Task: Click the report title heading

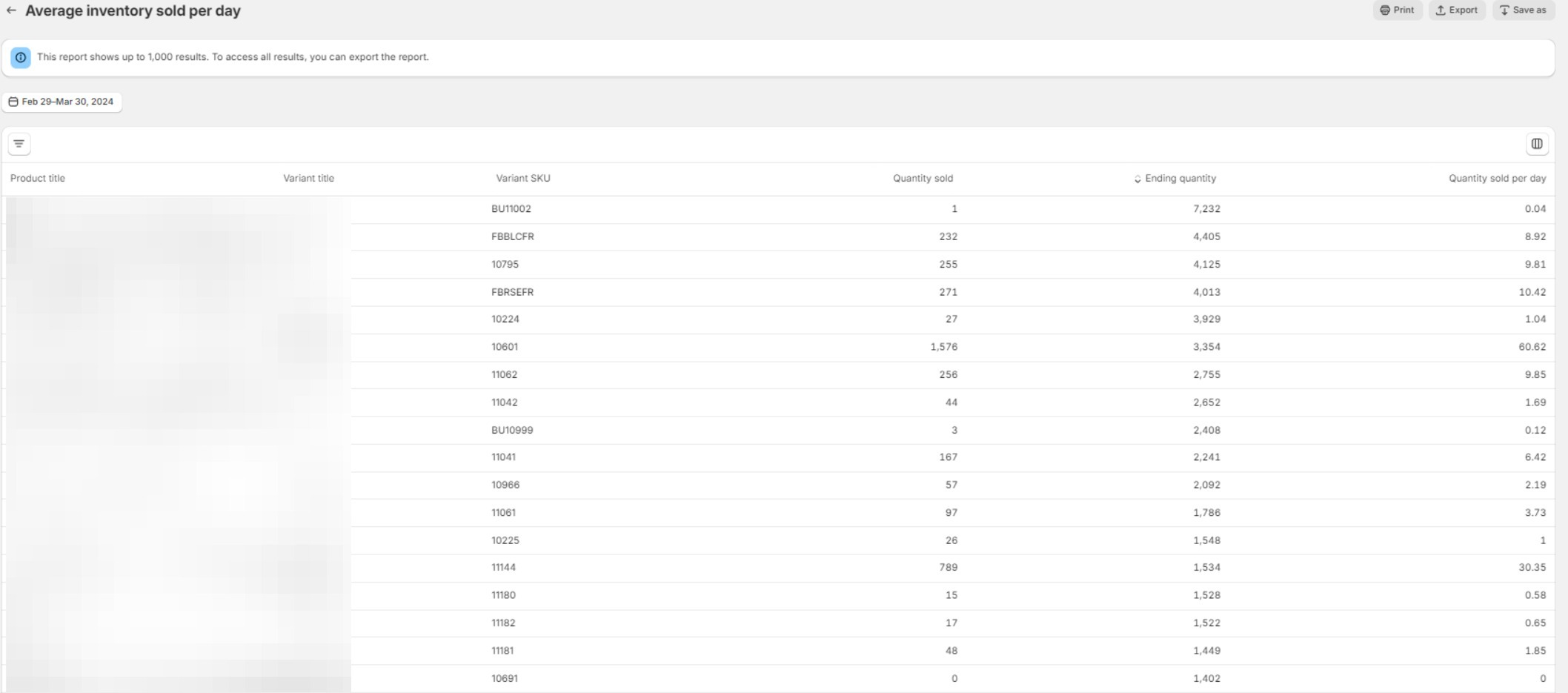Action: point(133,11)
